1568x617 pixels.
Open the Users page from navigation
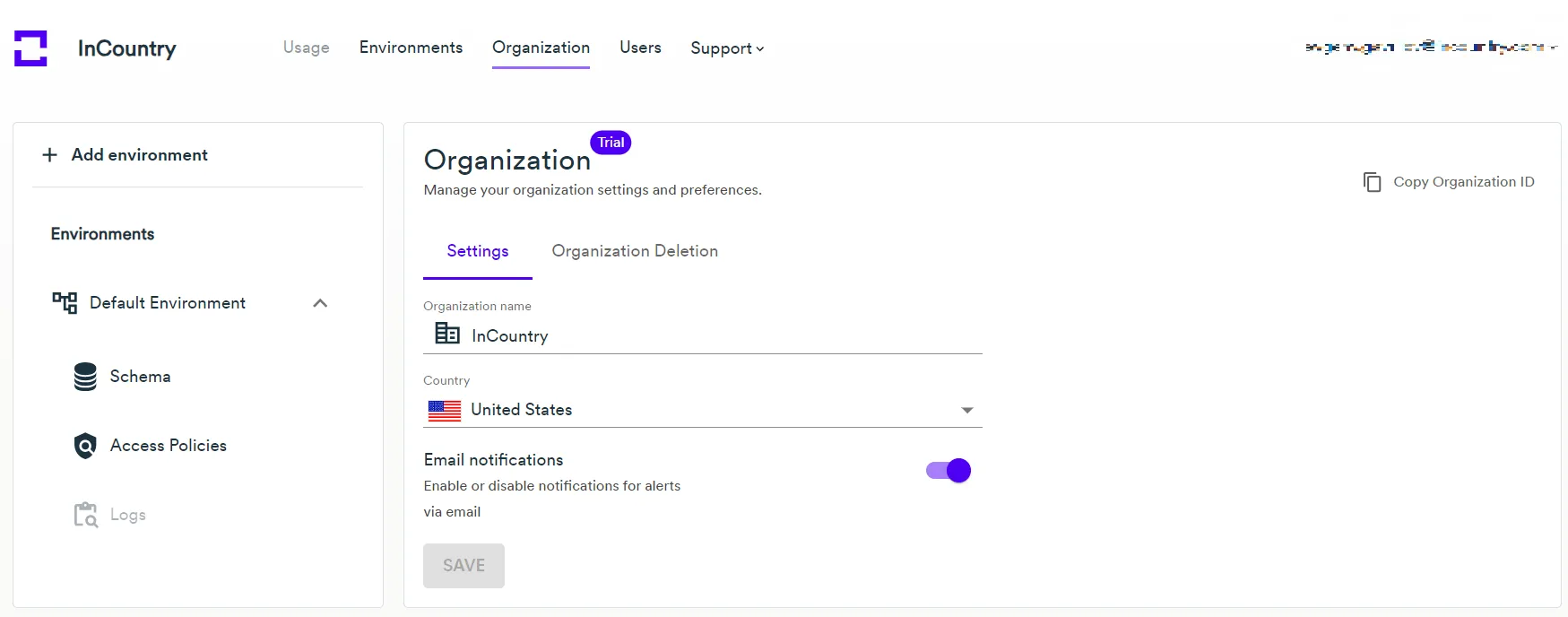coord(640,48)
